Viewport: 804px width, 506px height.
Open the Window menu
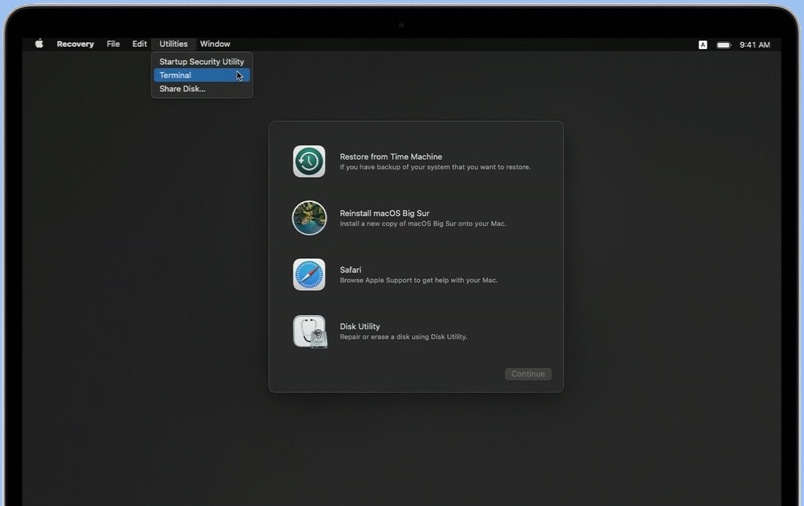[215, 44]
